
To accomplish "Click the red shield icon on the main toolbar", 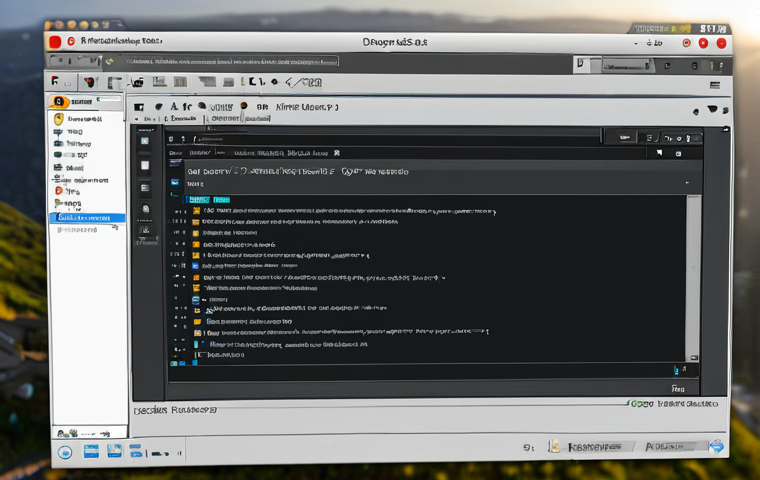I will coord(89,82).
